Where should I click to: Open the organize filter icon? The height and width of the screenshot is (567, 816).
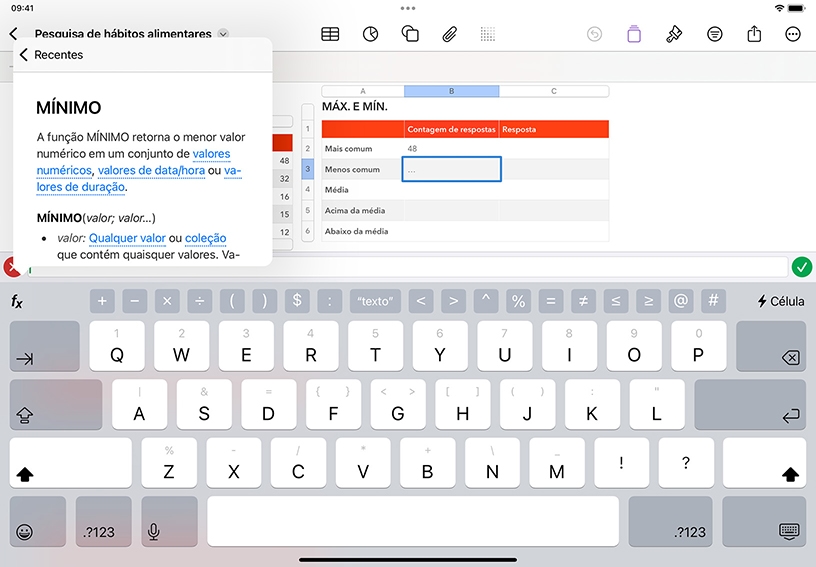coord(715,34)
